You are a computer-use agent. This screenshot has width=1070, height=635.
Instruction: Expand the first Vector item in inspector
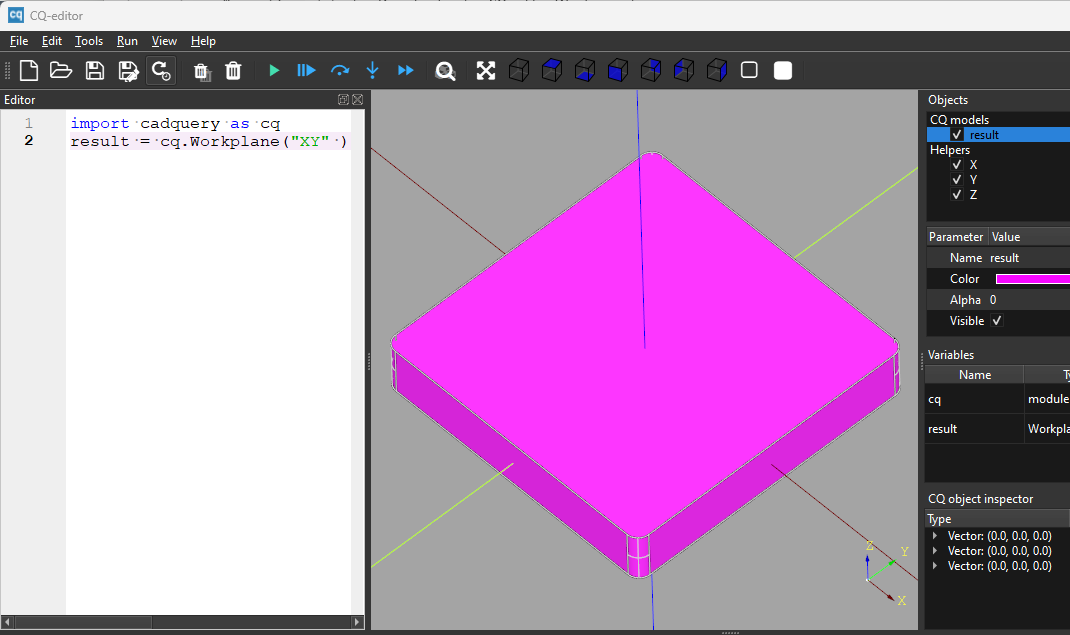tap(935, 536)
